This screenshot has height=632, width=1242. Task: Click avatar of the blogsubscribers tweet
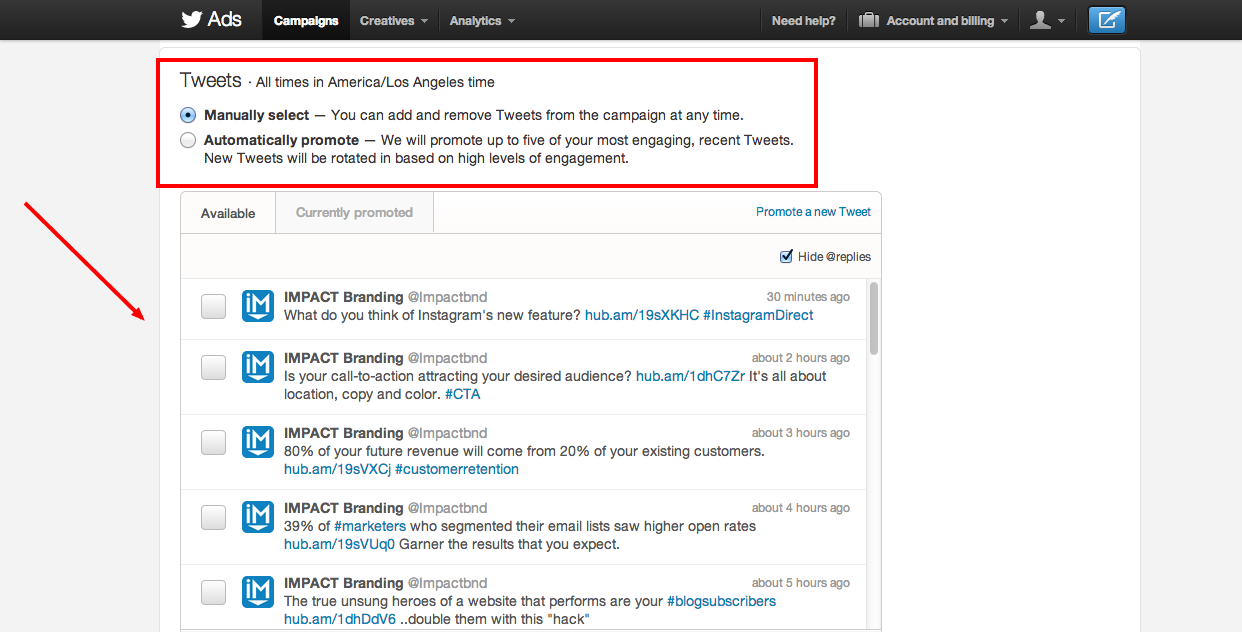[x=258, y=593]
